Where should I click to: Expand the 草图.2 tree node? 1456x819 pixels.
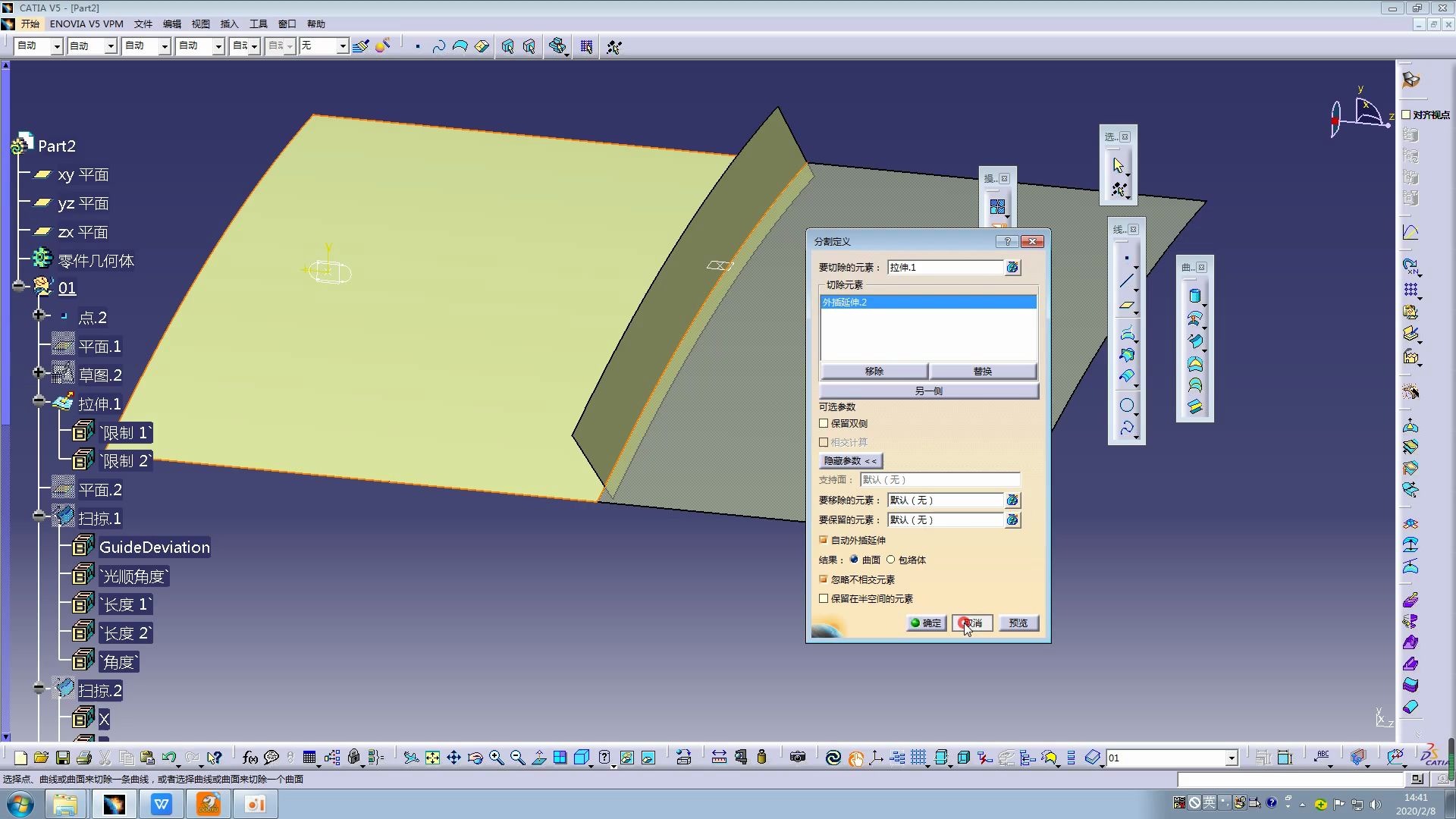(x=39, y=372)
